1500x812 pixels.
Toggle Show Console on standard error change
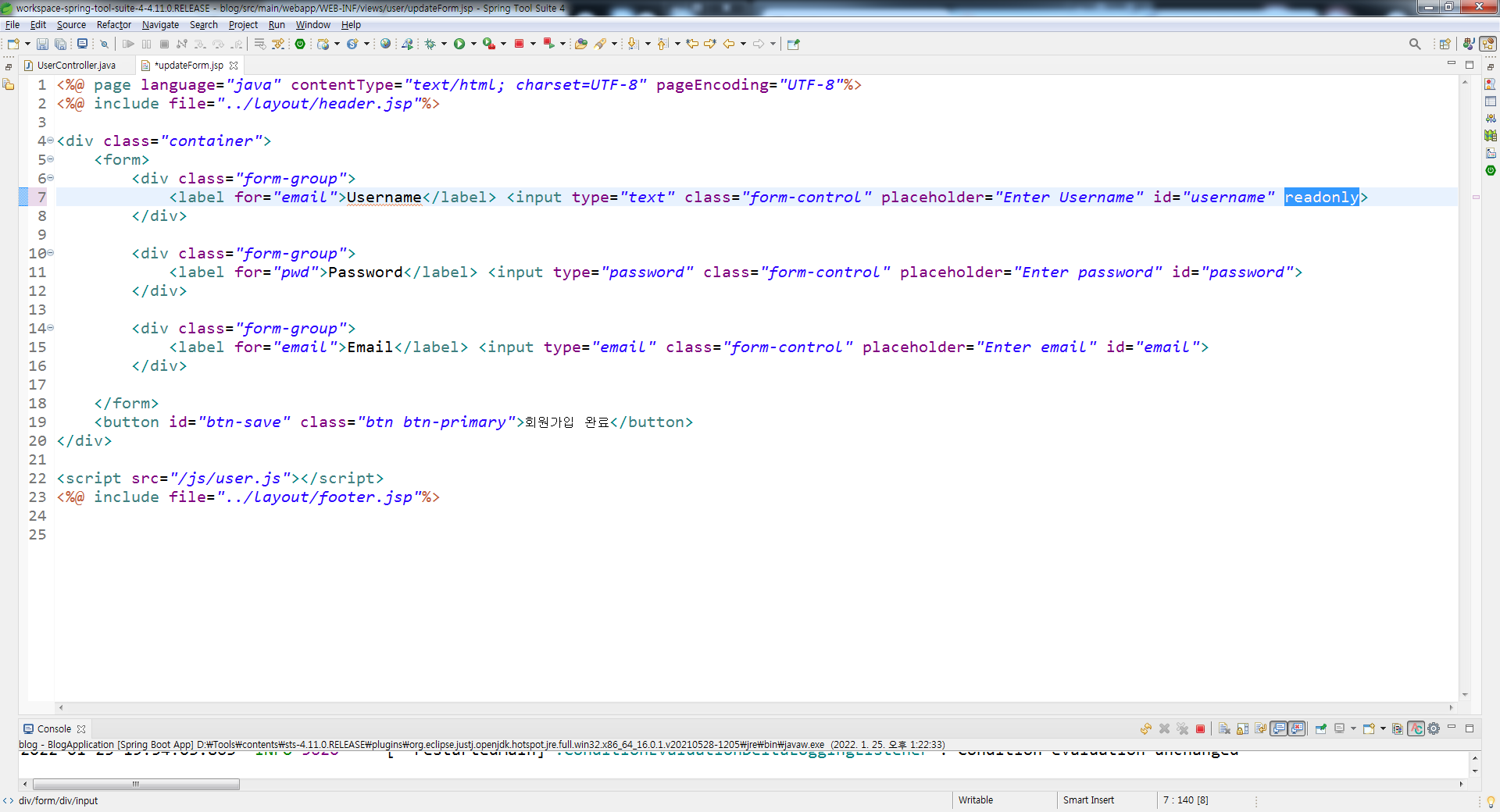1297,728
